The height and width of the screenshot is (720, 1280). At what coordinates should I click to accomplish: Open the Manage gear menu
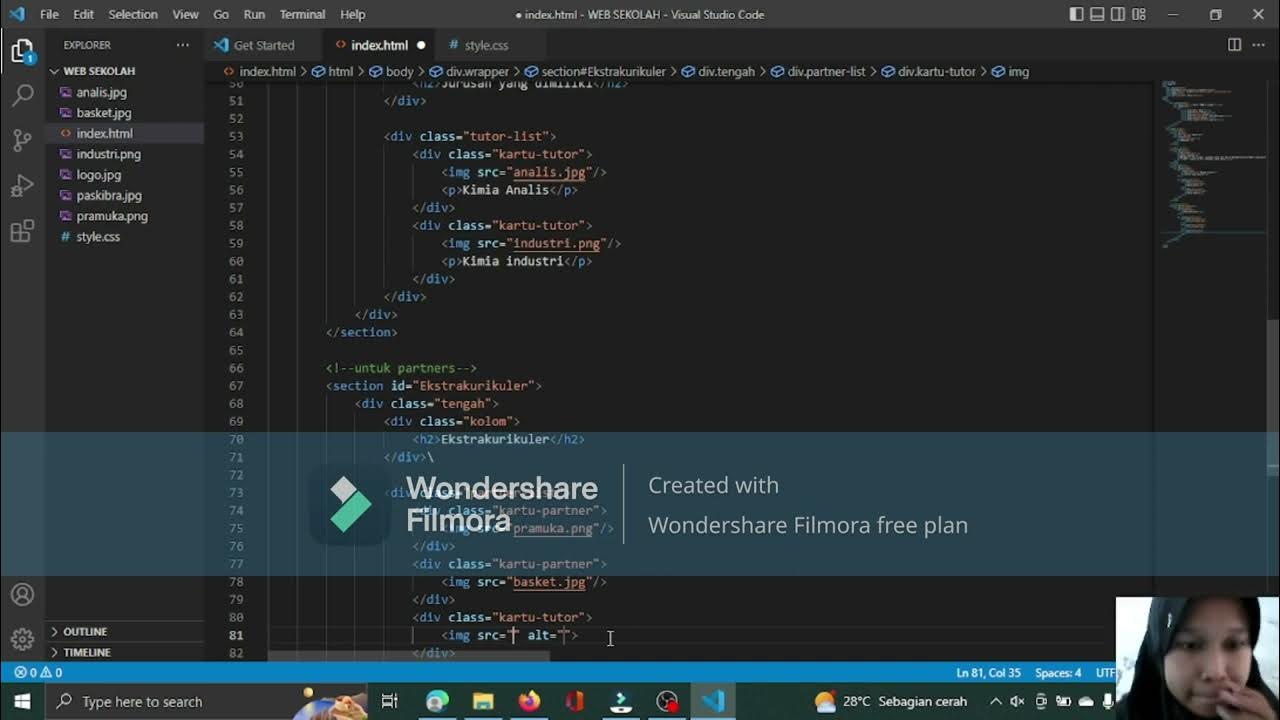pos(22,638)
